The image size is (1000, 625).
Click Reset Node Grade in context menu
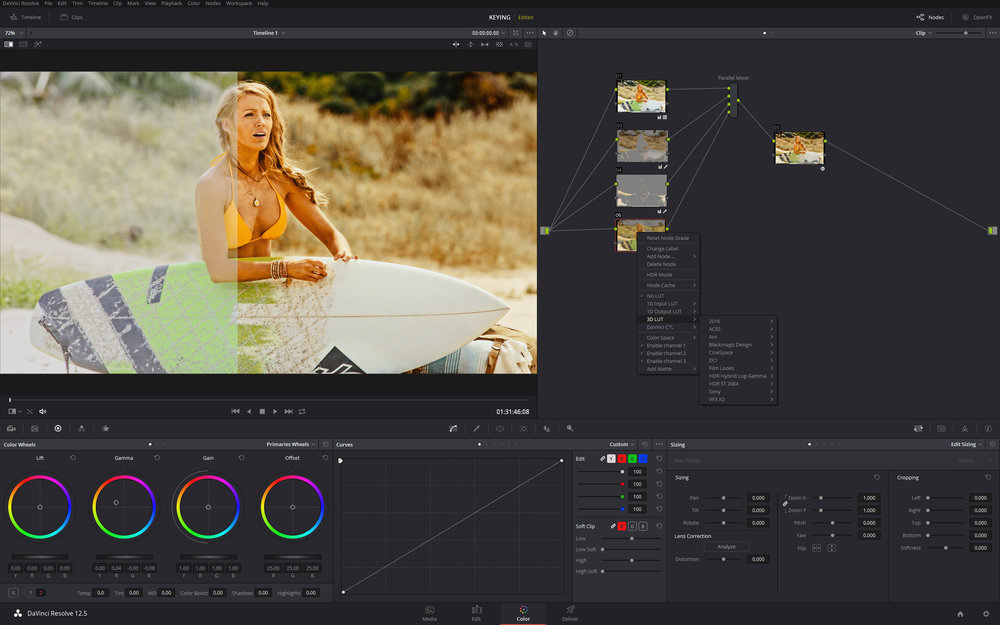click(x=668, y=238)
